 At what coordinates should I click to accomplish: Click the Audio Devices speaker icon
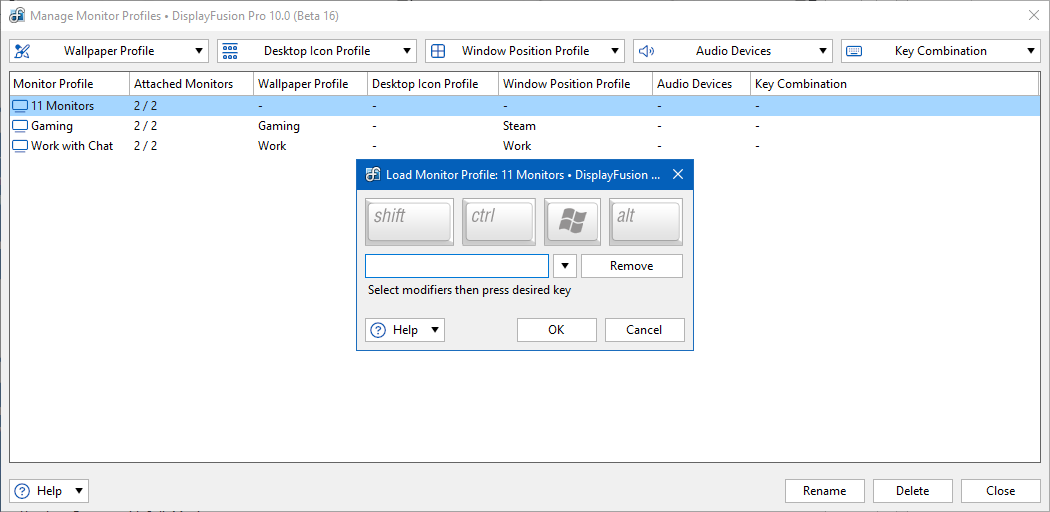click(x=646, y=51)
